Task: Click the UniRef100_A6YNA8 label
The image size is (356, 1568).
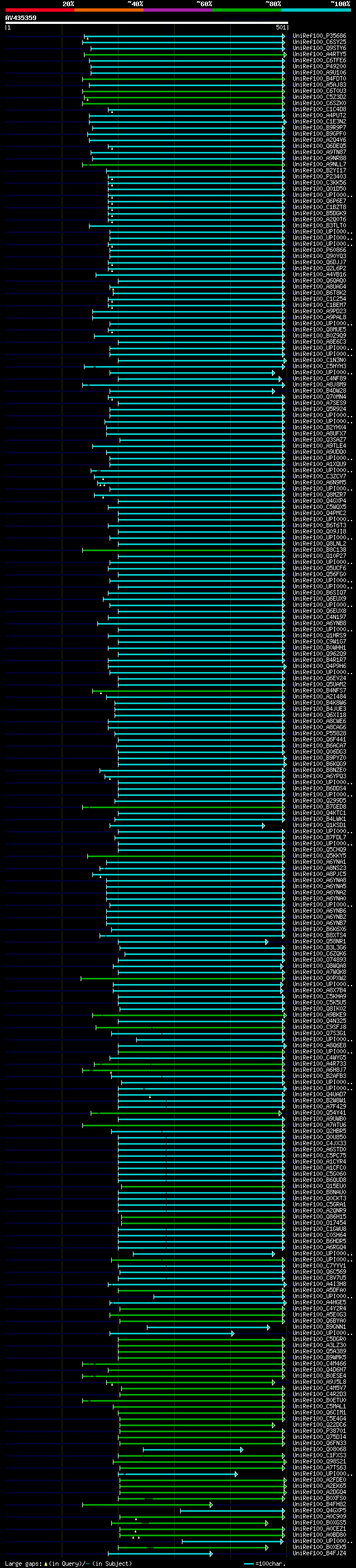Action: coord(319,880)
